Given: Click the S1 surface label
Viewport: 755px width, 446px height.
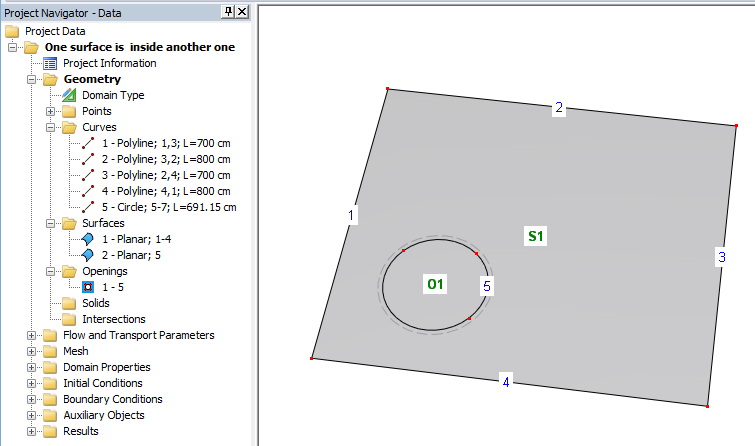Looking at the screenshot, I should [535, 236].
